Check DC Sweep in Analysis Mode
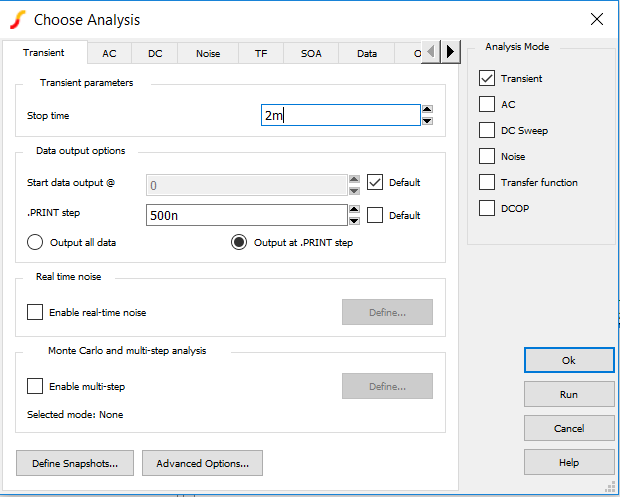Screen dimensions: 620x497 pyautogui.click(x=487, y=130)
